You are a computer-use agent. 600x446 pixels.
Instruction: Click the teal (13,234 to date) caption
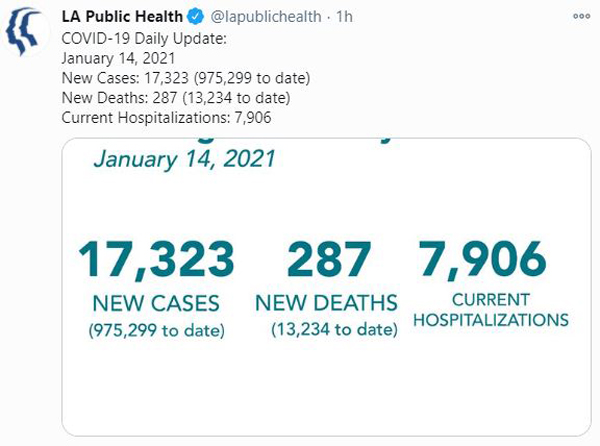[334, 329]
